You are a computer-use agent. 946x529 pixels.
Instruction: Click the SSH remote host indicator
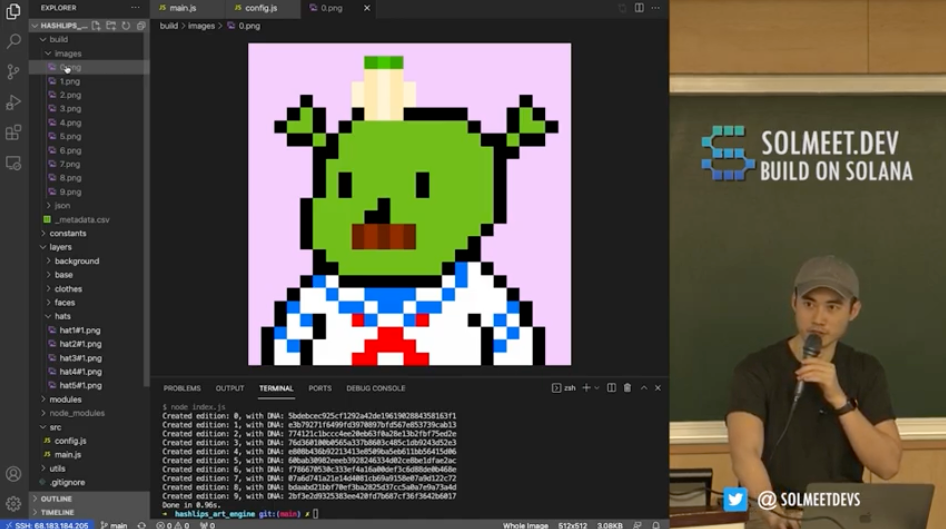pos(46,525)
